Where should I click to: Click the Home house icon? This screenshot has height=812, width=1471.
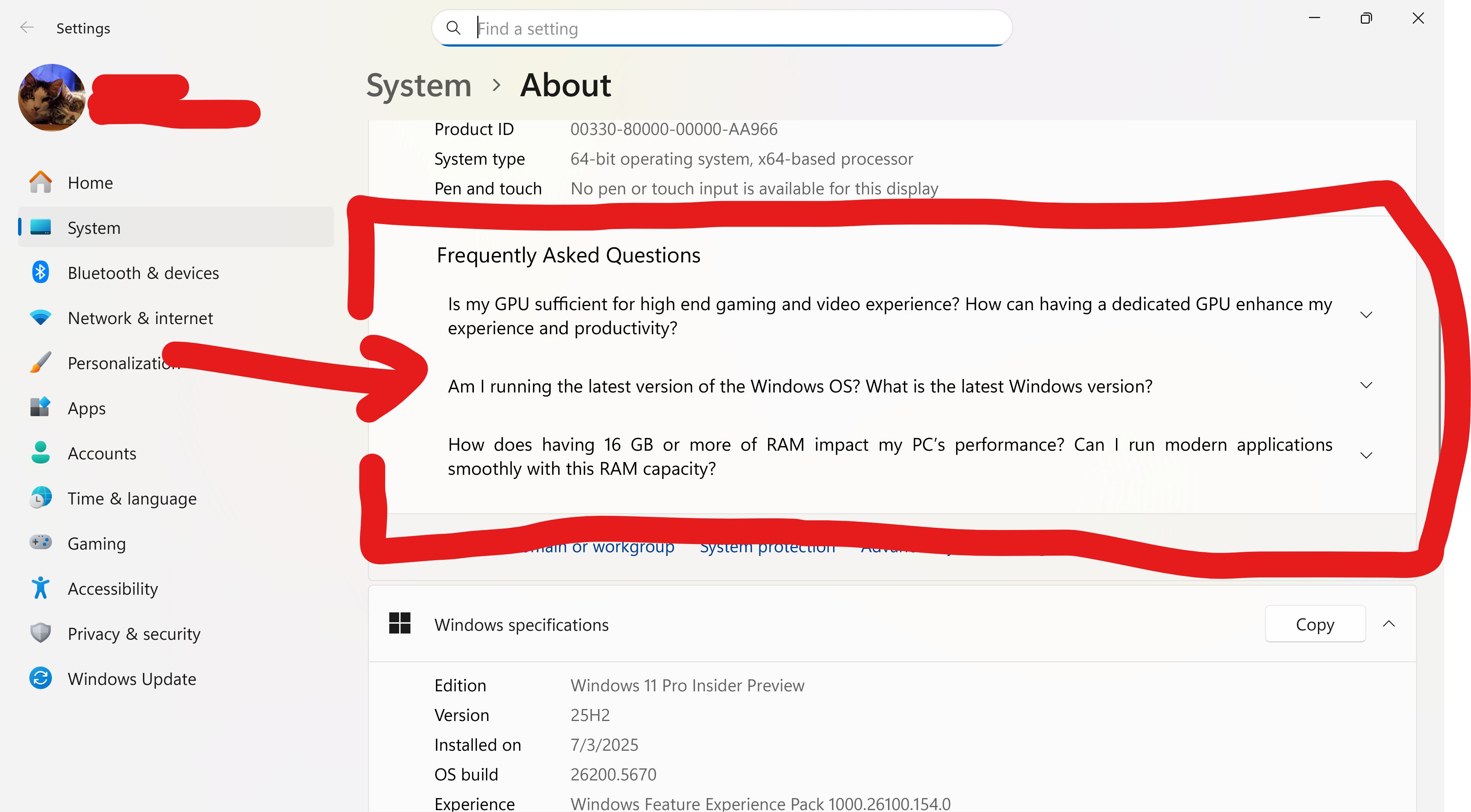[x=41, y=182]
